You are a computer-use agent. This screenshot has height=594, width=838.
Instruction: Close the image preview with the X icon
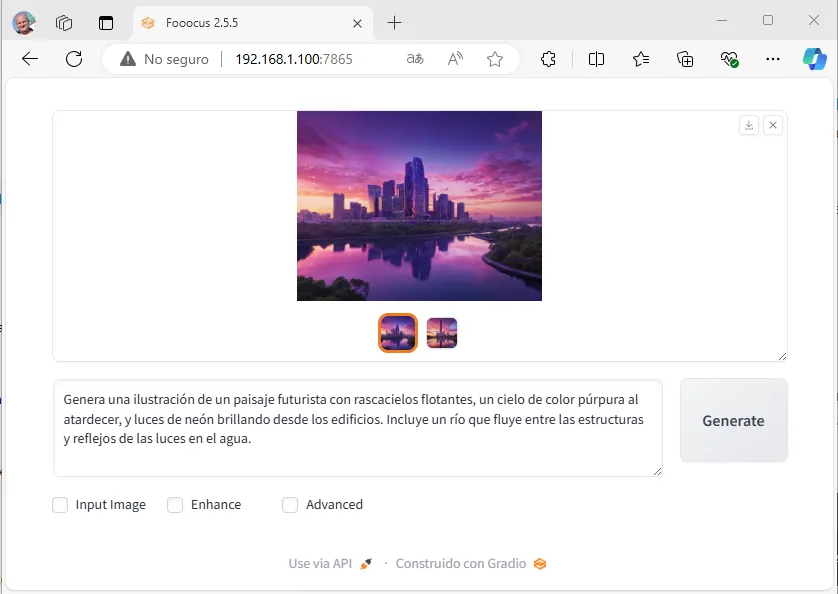(x=773, y=125)
